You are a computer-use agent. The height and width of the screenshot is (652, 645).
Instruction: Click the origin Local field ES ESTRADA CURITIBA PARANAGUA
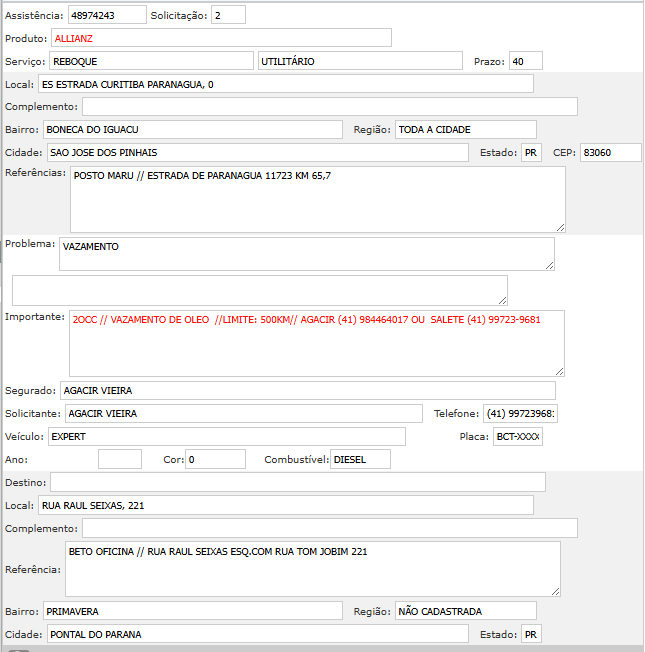[x=286, y=84]
